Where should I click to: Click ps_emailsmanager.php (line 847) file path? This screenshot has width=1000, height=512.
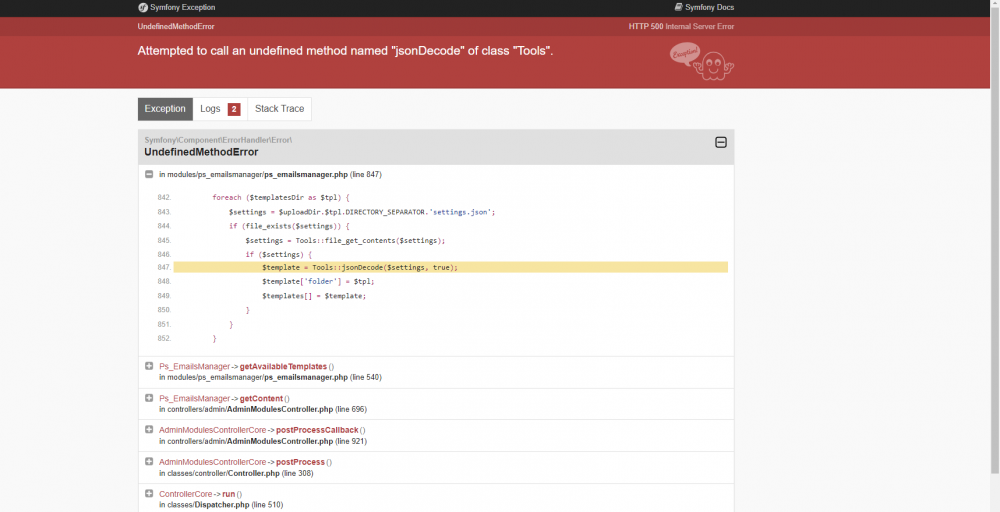[270, 175]
